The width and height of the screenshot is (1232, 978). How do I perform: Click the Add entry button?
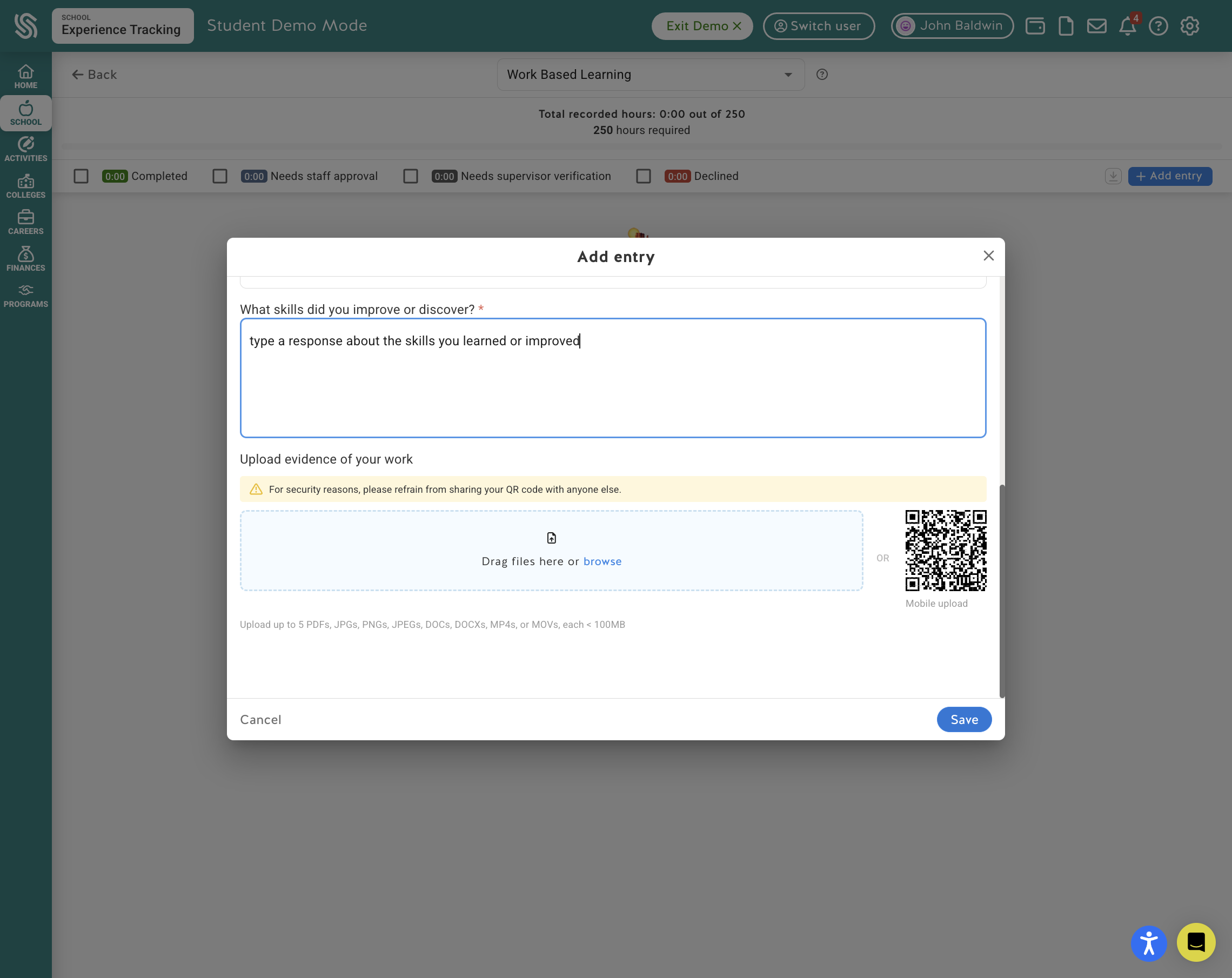coord(1170,176)
